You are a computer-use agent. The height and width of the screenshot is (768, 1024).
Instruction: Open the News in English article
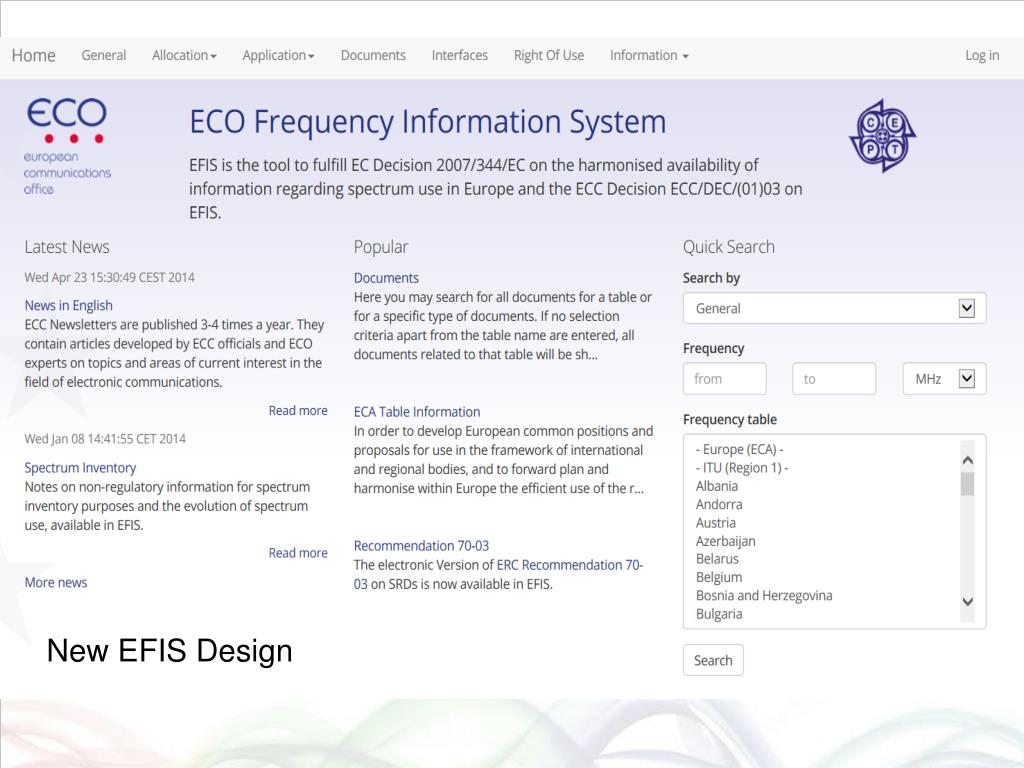click(x=69, y=306)
